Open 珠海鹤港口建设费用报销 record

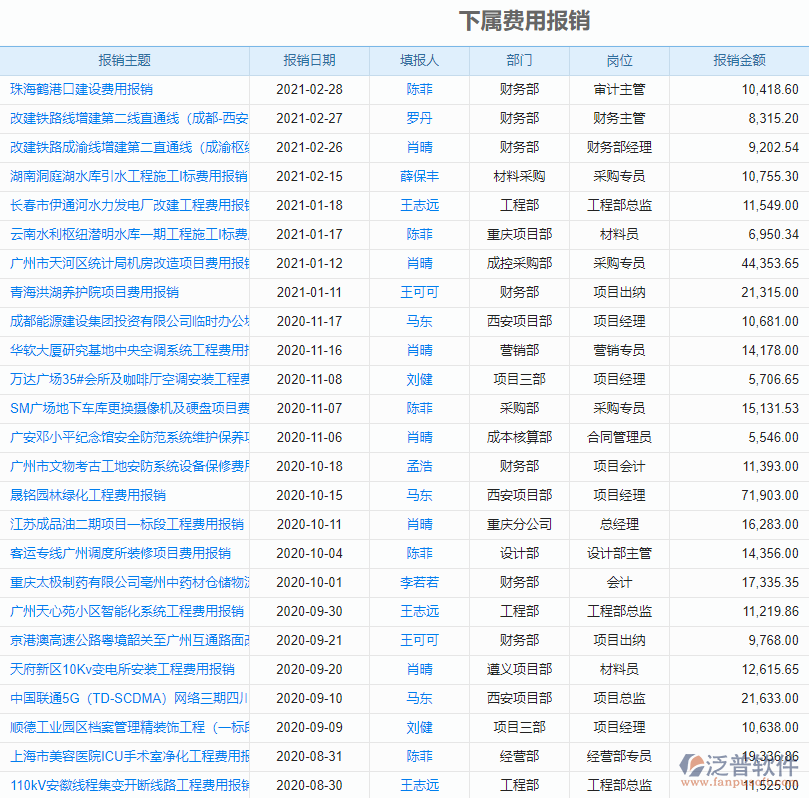coord(82,90)
